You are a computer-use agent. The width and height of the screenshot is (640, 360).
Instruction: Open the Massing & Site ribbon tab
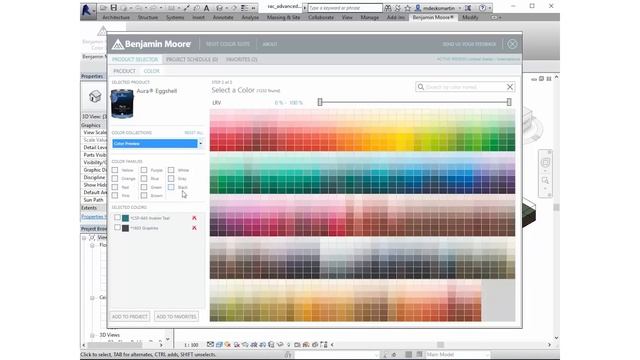click(283, 18)
